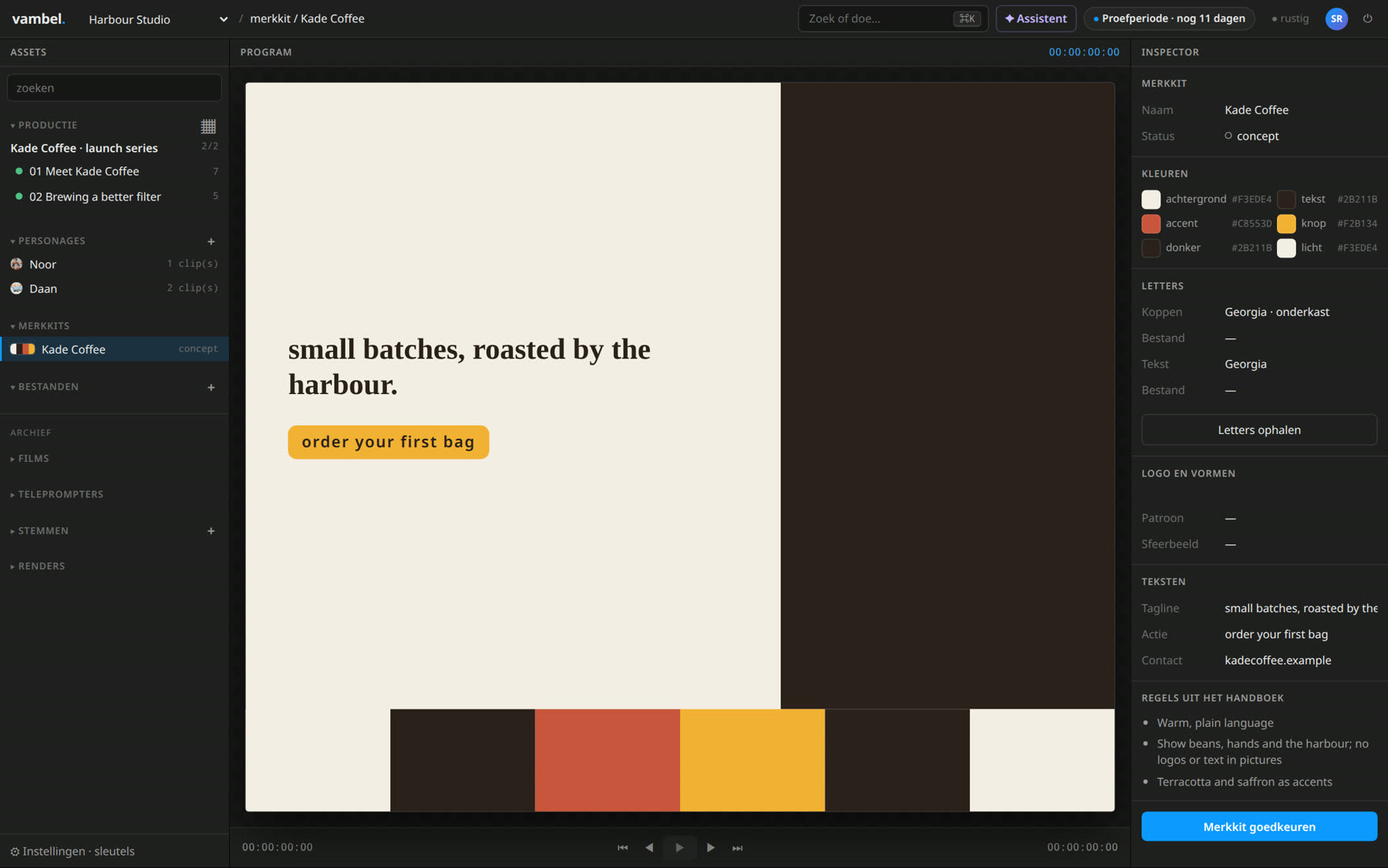Screen dimensions: 1388x868
Task: Click the grid view icon beside Productie
Action: click(208, 126)
